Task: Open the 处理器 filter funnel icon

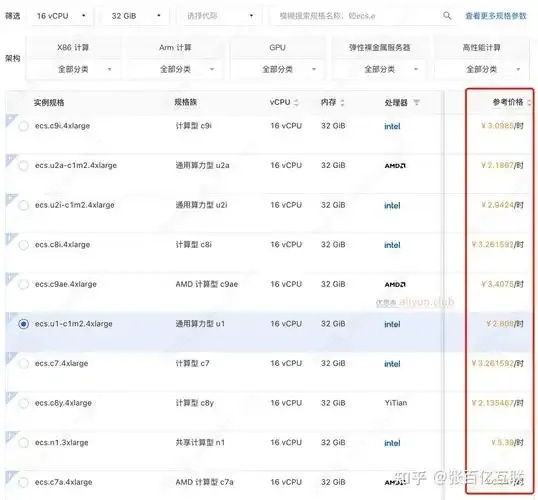Action: coord(416,102)
